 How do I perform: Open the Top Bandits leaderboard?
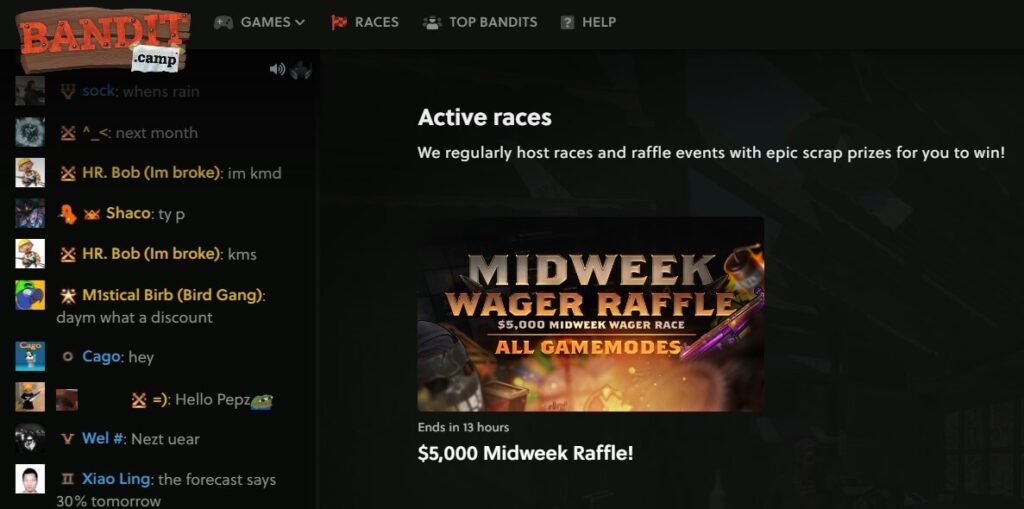pos(480,22)
